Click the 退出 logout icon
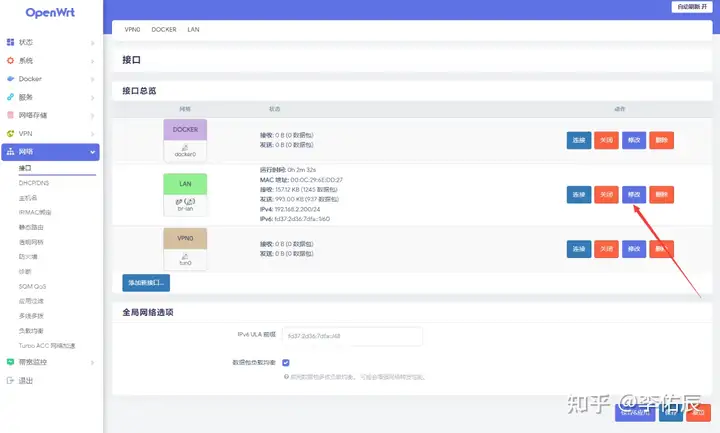This screenshot has height=433, width=720. [x=10, y=380]
